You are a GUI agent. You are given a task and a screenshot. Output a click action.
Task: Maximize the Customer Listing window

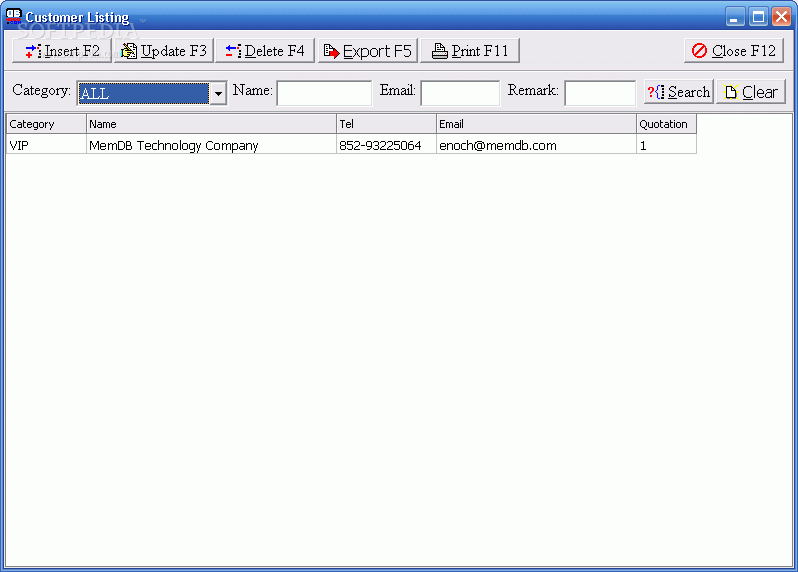[x=758, y=17]
